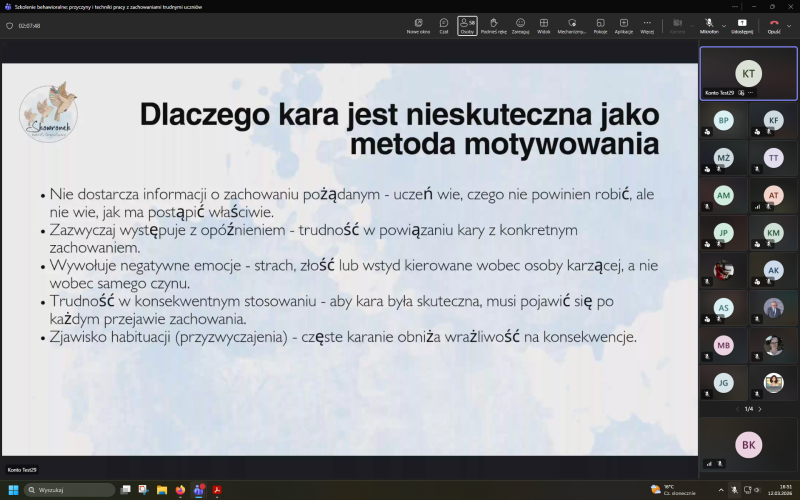Toggle the Mikrofon mute button
The height and width of the screenshot is (500, 800).
click(x=708, y=24)
